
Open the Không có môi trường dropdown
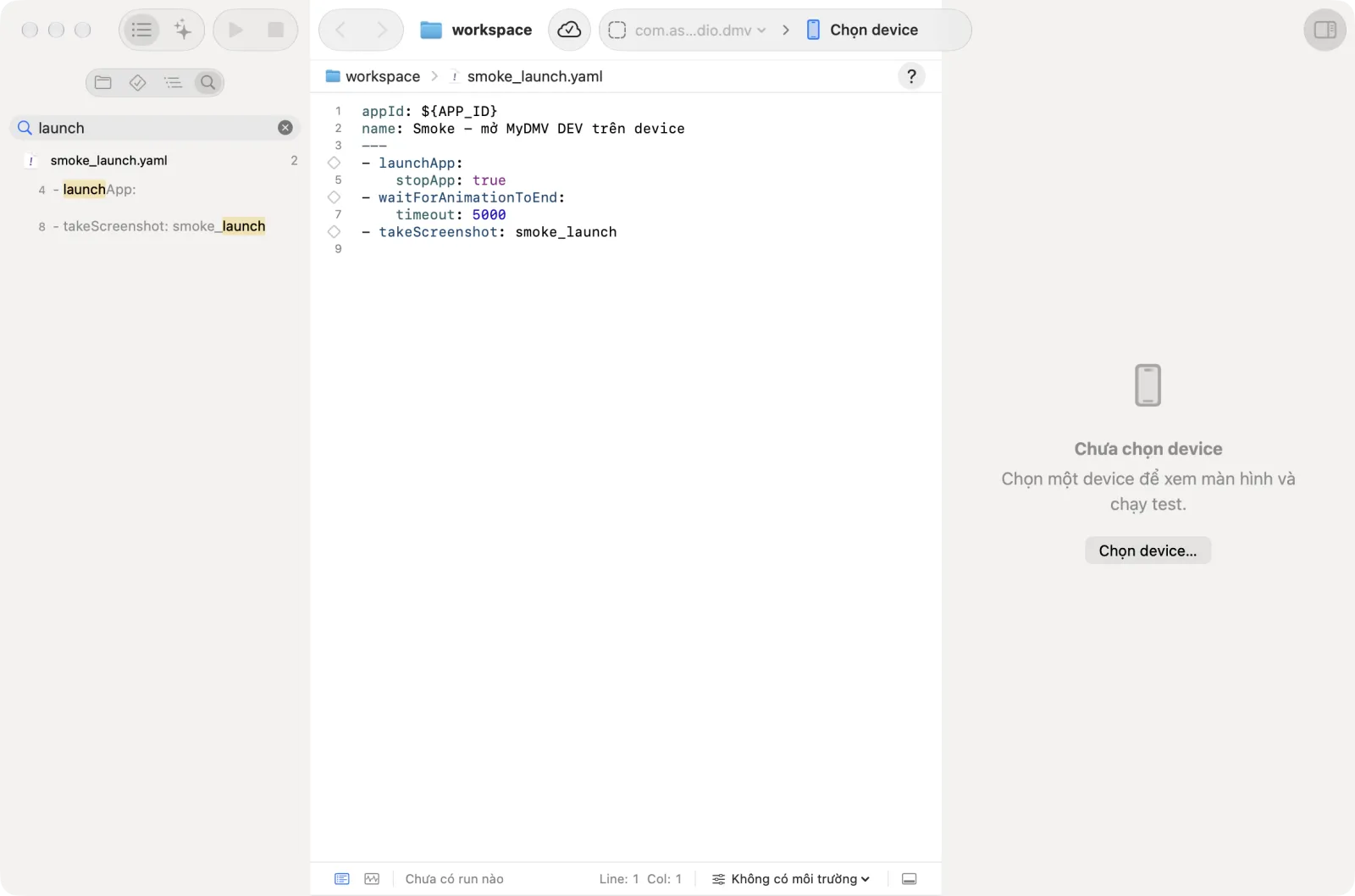[791, 879]
